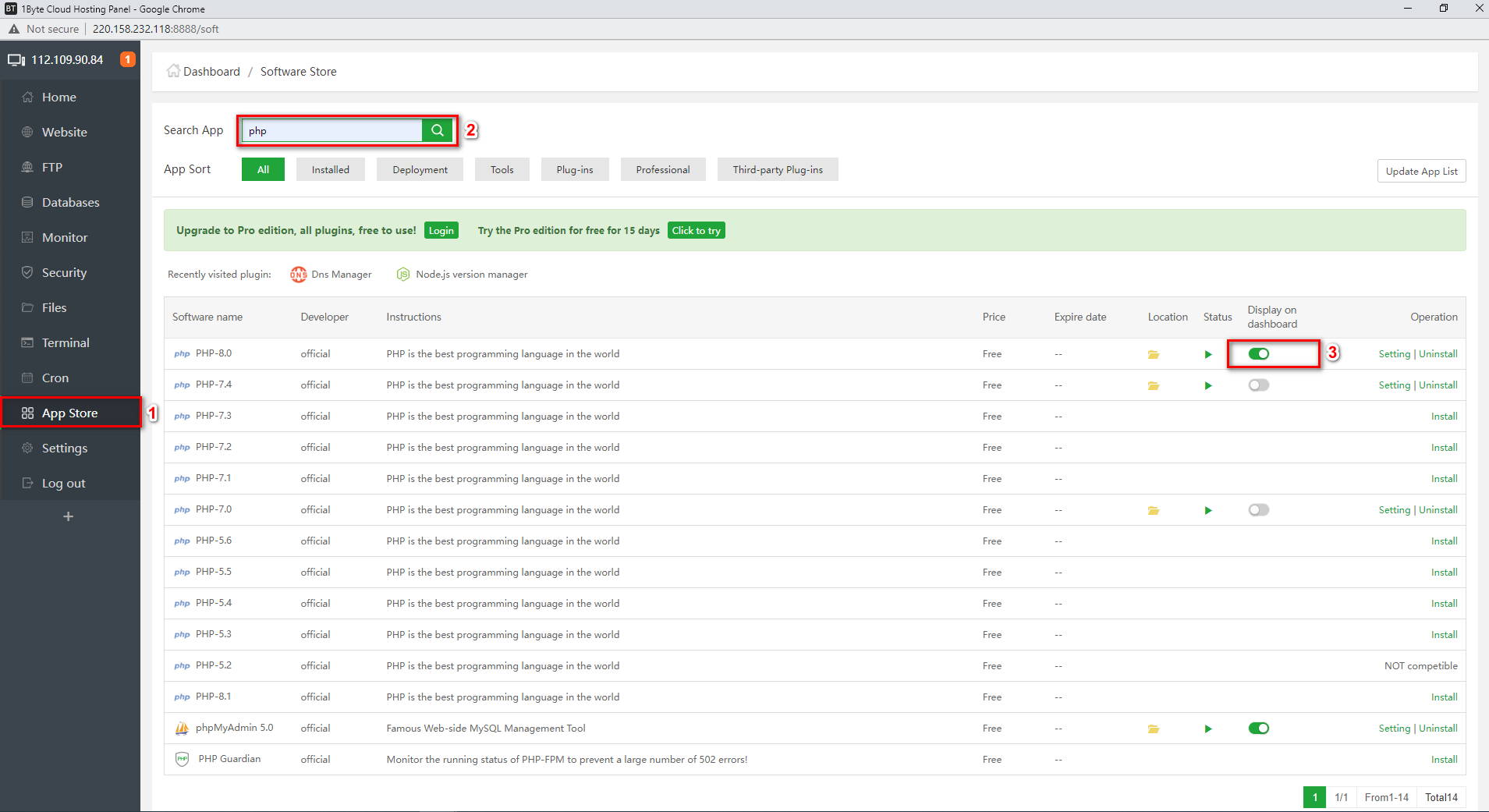This screenshot has height=812, width=1489.
Task: Click the PHP-7.2 software name
Action: coord(214,447)
